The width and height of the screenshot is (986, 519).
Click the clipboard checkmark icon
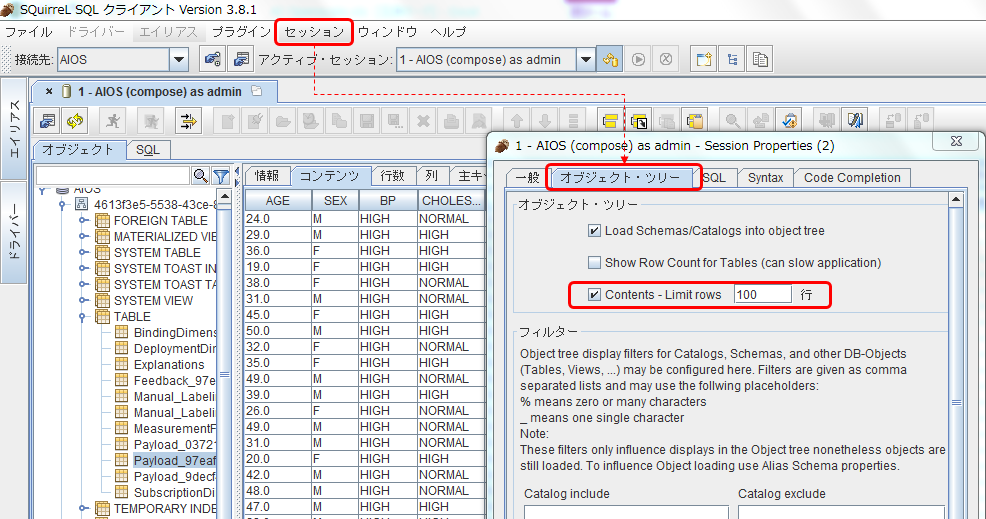[x=789, y=120]
